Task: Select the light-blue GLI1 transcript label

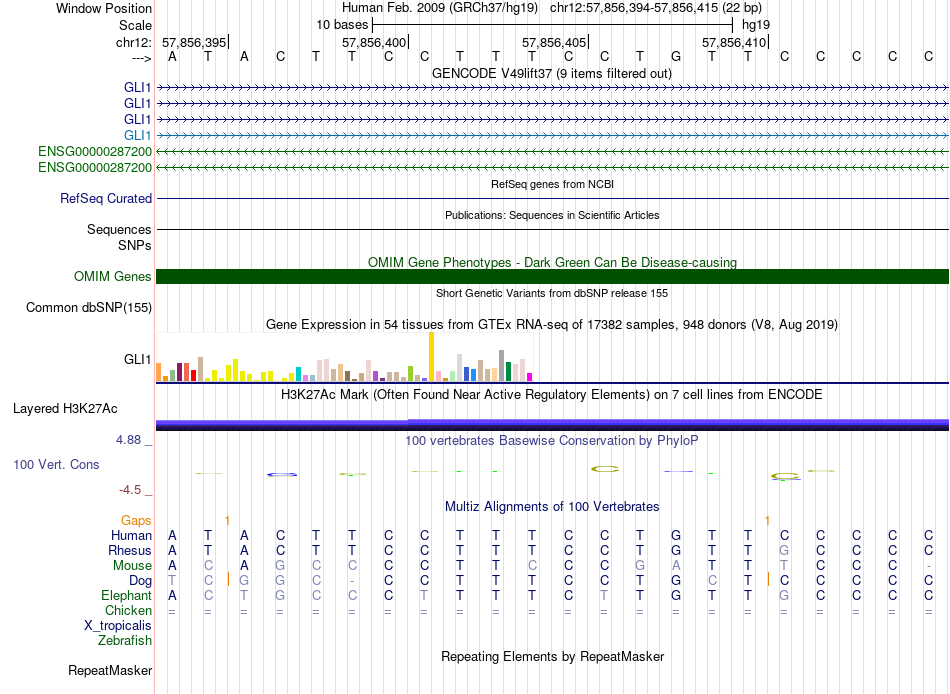Action: pyautogui.click(x=138, y=135)
